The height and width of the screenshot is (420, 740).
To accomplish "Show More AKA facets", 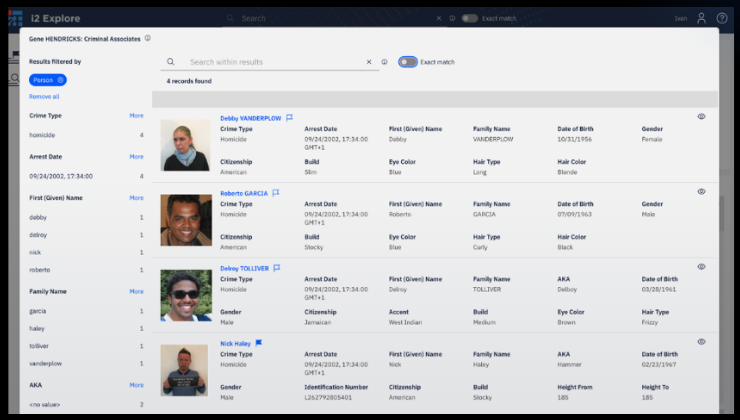I will point(136,385).
